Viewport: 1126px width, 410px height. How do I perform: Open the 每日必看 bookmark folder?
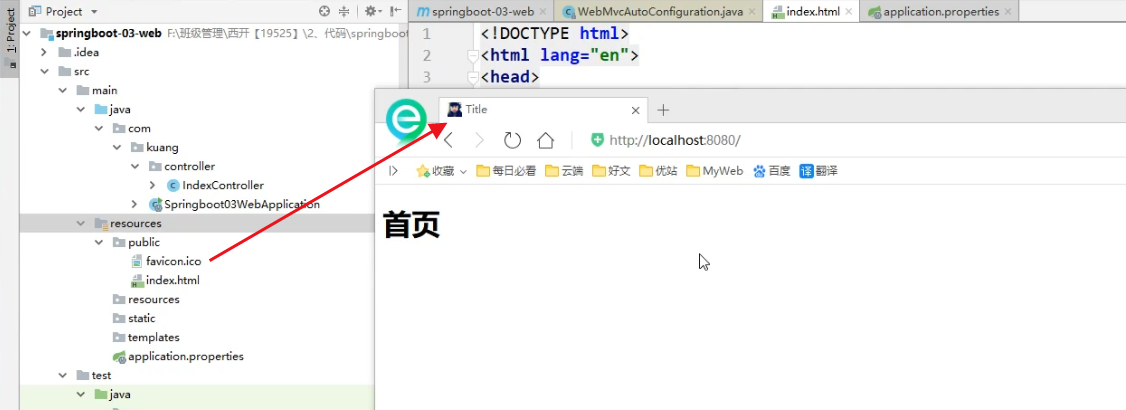coord(506,171)
